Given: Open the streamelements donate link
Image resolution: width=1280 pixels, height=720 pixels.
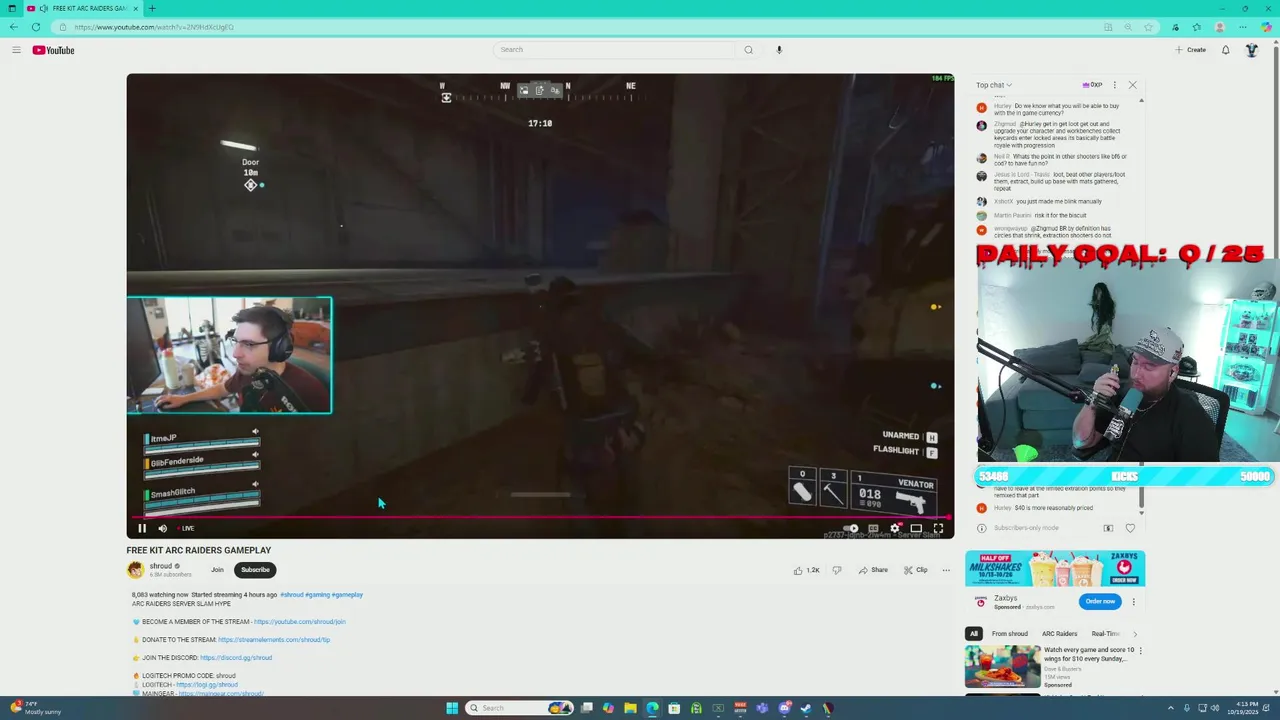Looking at the screenshot, I should 274,640.
